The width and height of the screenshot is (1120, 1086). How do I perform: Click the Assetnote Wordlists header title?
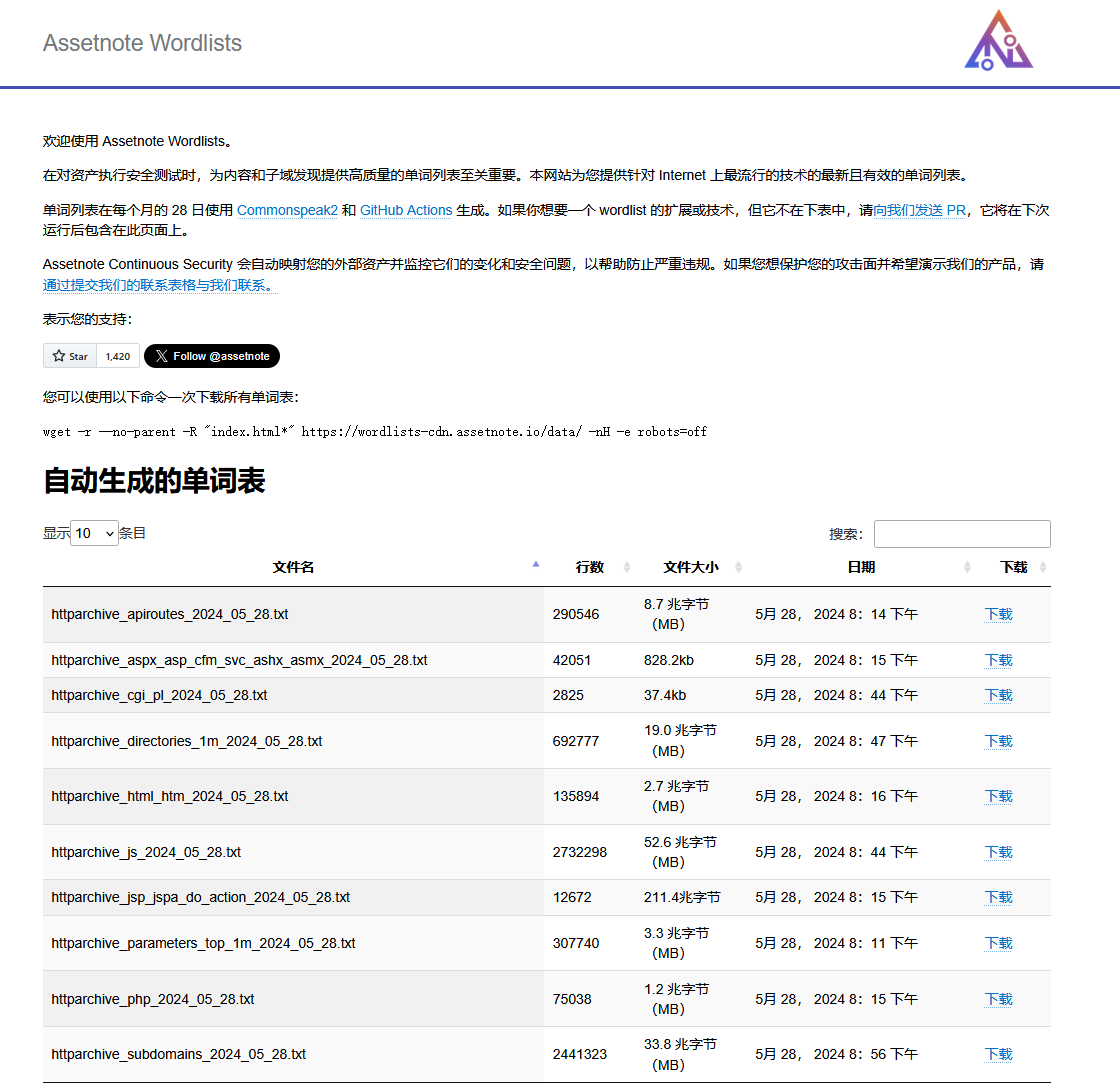click(142, 43)
